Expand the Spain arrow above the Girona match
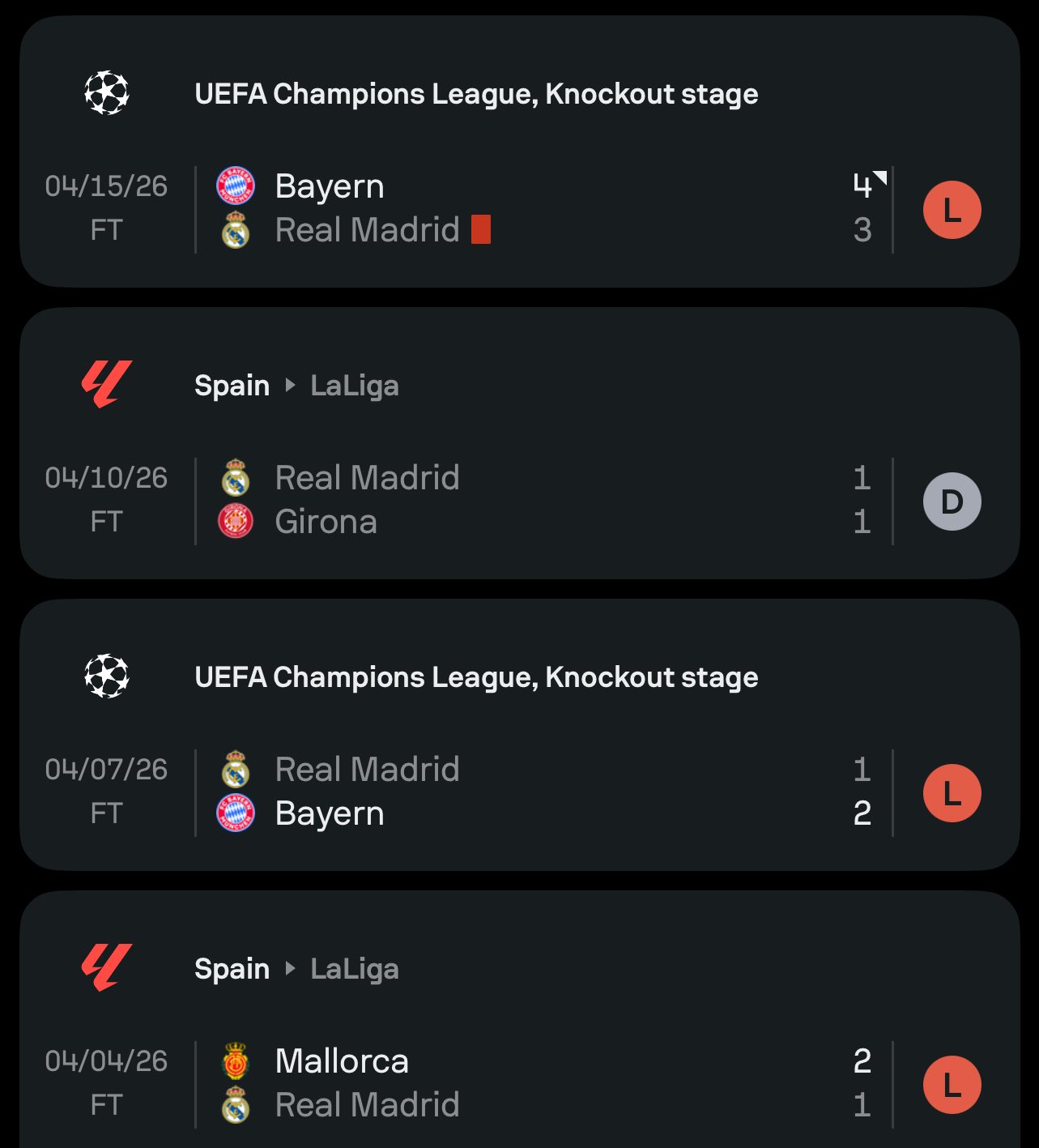Screen dimensions: 1039x1148 (x=290, y=386)
